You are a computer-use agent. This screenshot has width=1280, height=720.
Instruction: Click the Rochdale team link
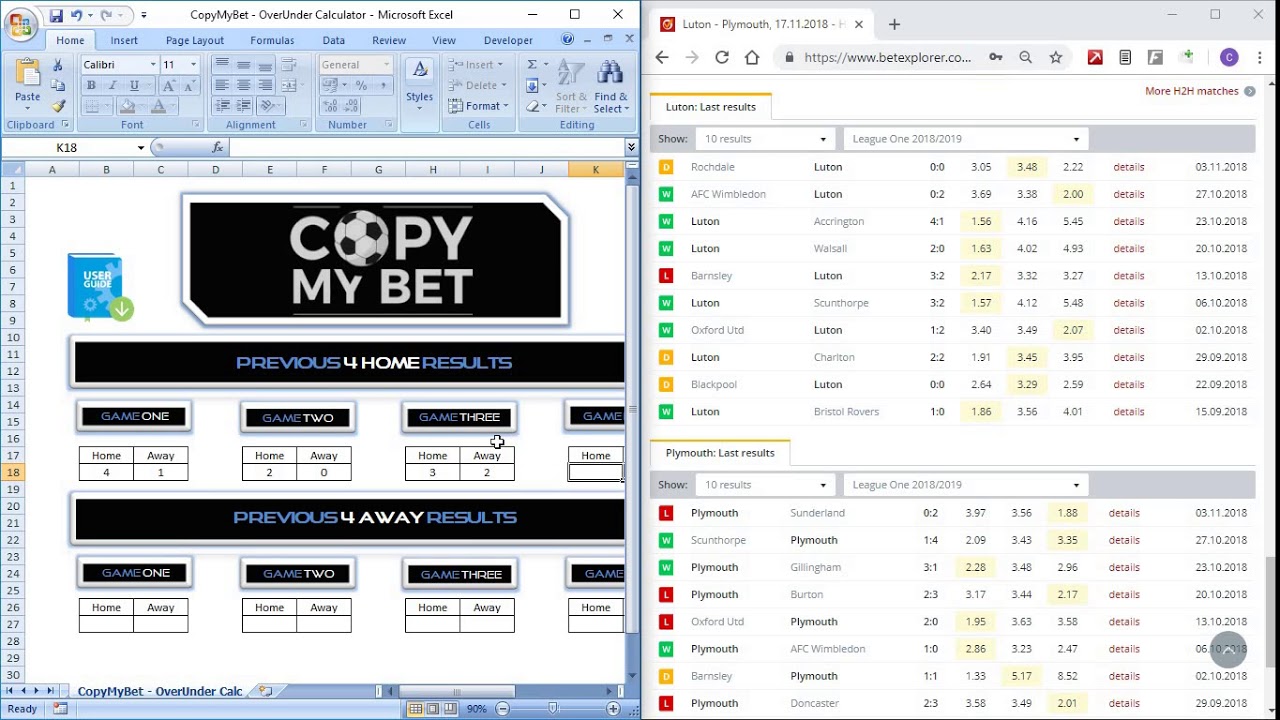713,167
